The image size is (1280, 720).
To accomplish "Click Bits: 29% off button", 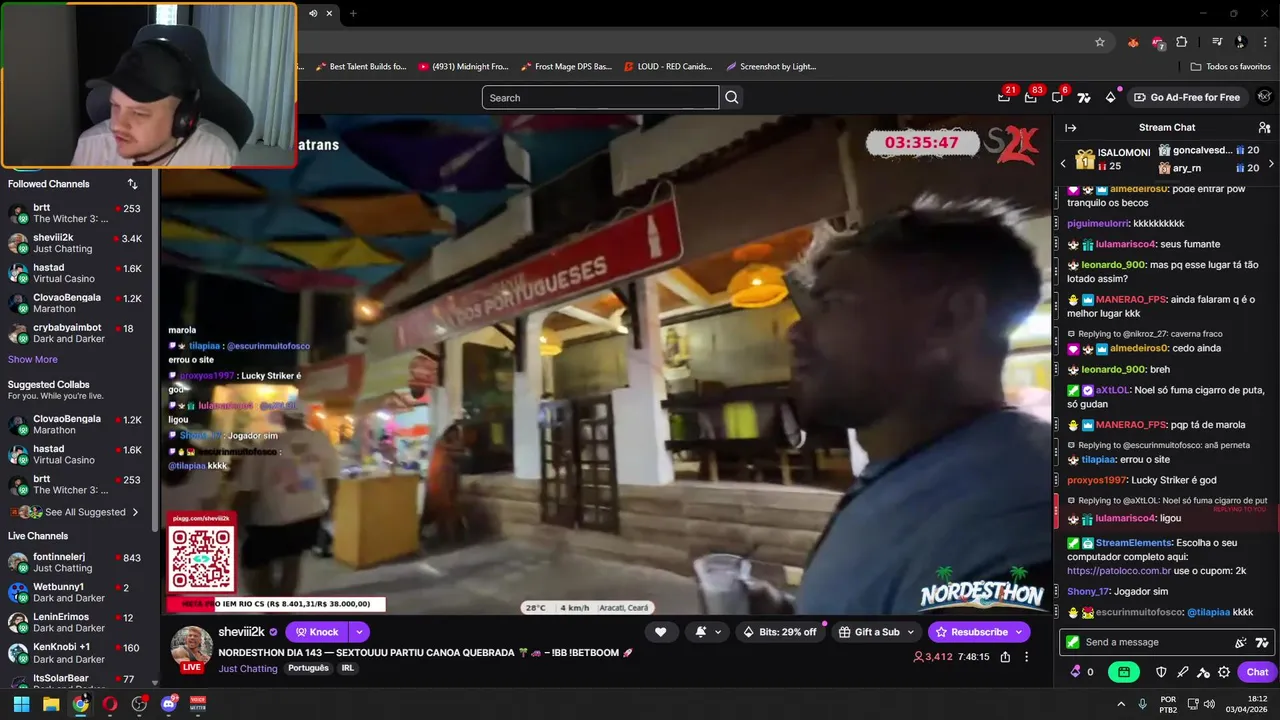I will [x=780, y=632].
